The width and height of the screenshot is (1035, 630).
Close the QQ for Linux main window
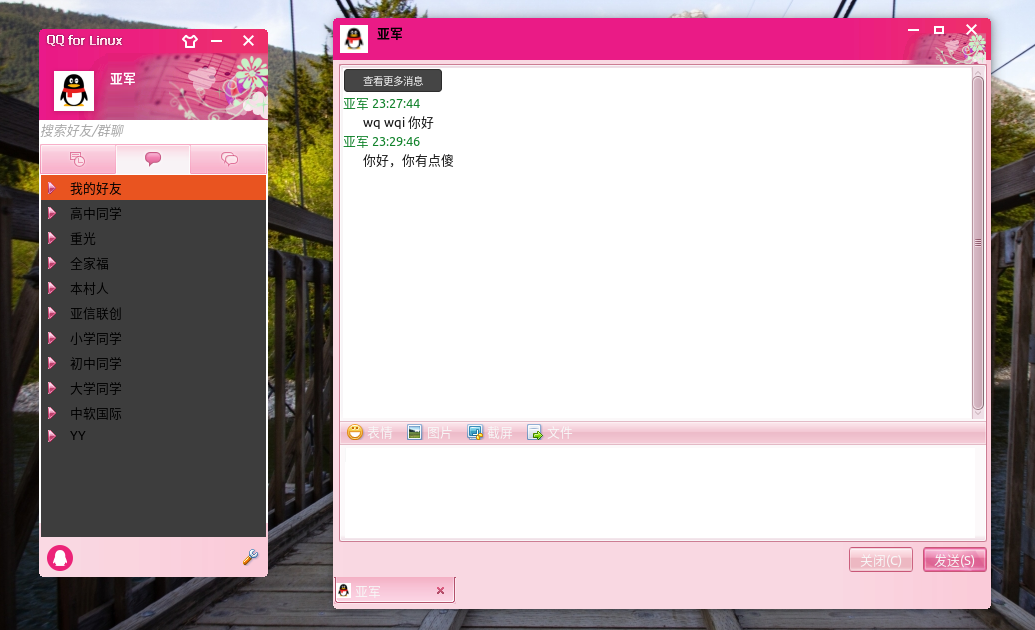[x=248, y=41]
